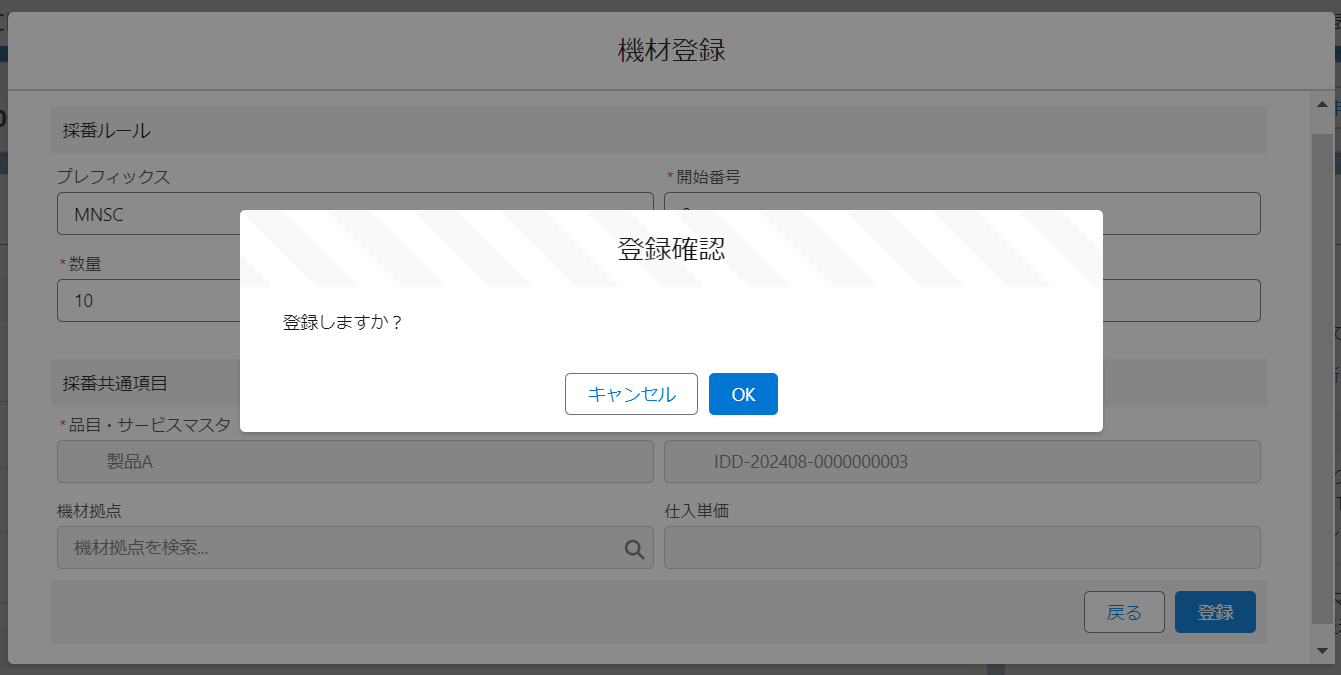This screenshot has width=1341, height=675.
Task: Click the 品目・サービスマスタ field with 製品A
Action: 355,461
